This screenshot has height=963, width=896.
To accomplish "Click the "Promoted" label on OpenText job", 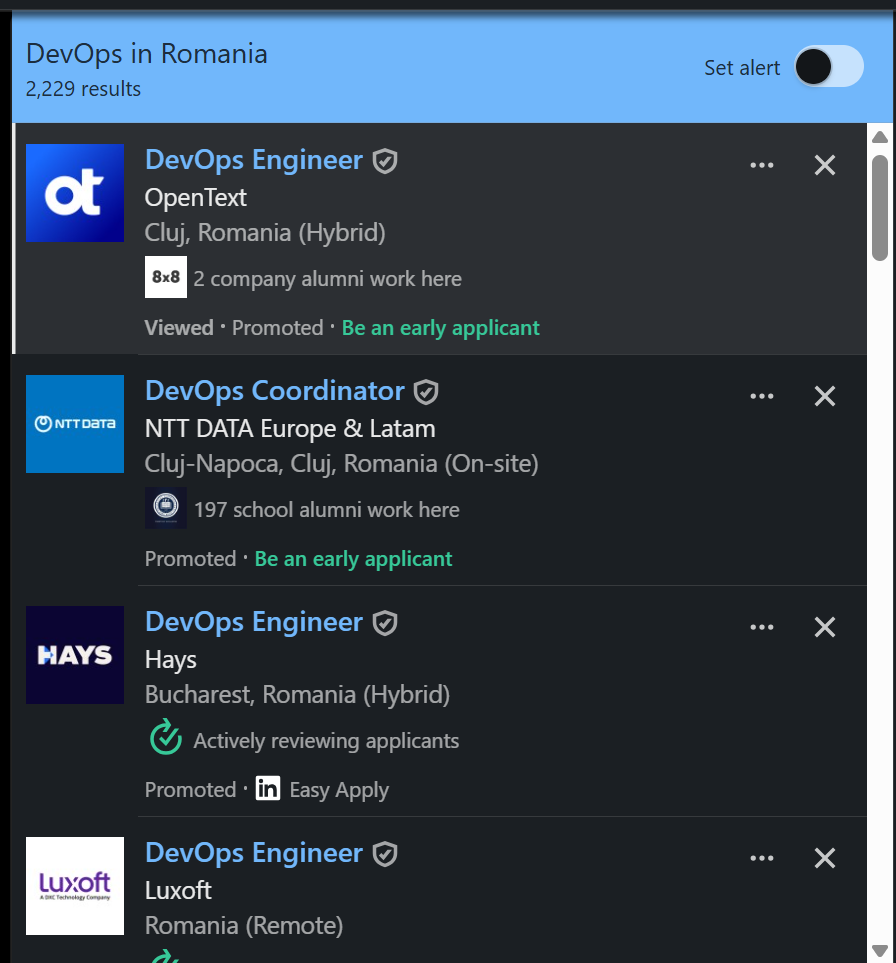I will pyautogui.click(x=278, y=328).
